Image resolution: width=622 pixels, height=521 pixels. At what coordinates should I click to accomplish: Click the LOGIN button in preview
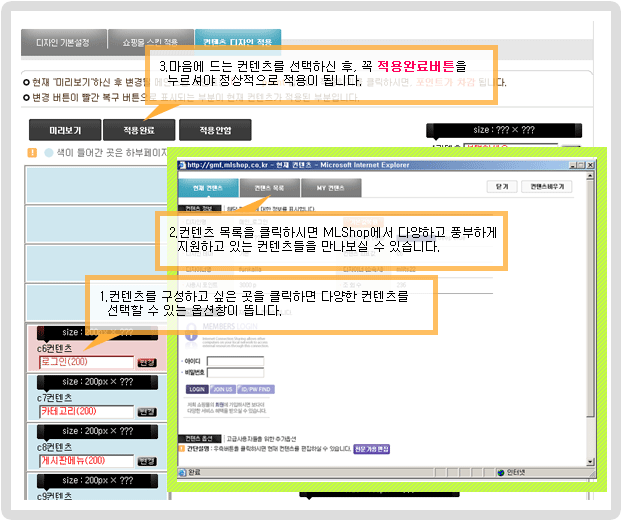click(x=197, y=390)
